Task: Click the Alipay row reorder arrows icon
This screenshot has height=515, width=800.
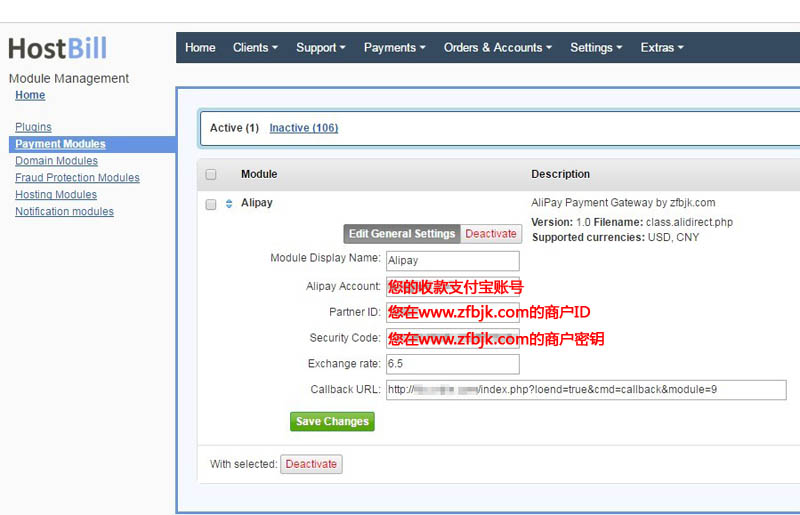Action: pos(229,204)
